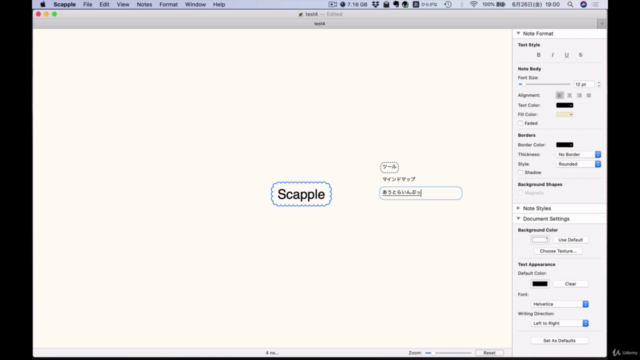Toggle Bold text style
640x360 pixels.
point(538,55)
